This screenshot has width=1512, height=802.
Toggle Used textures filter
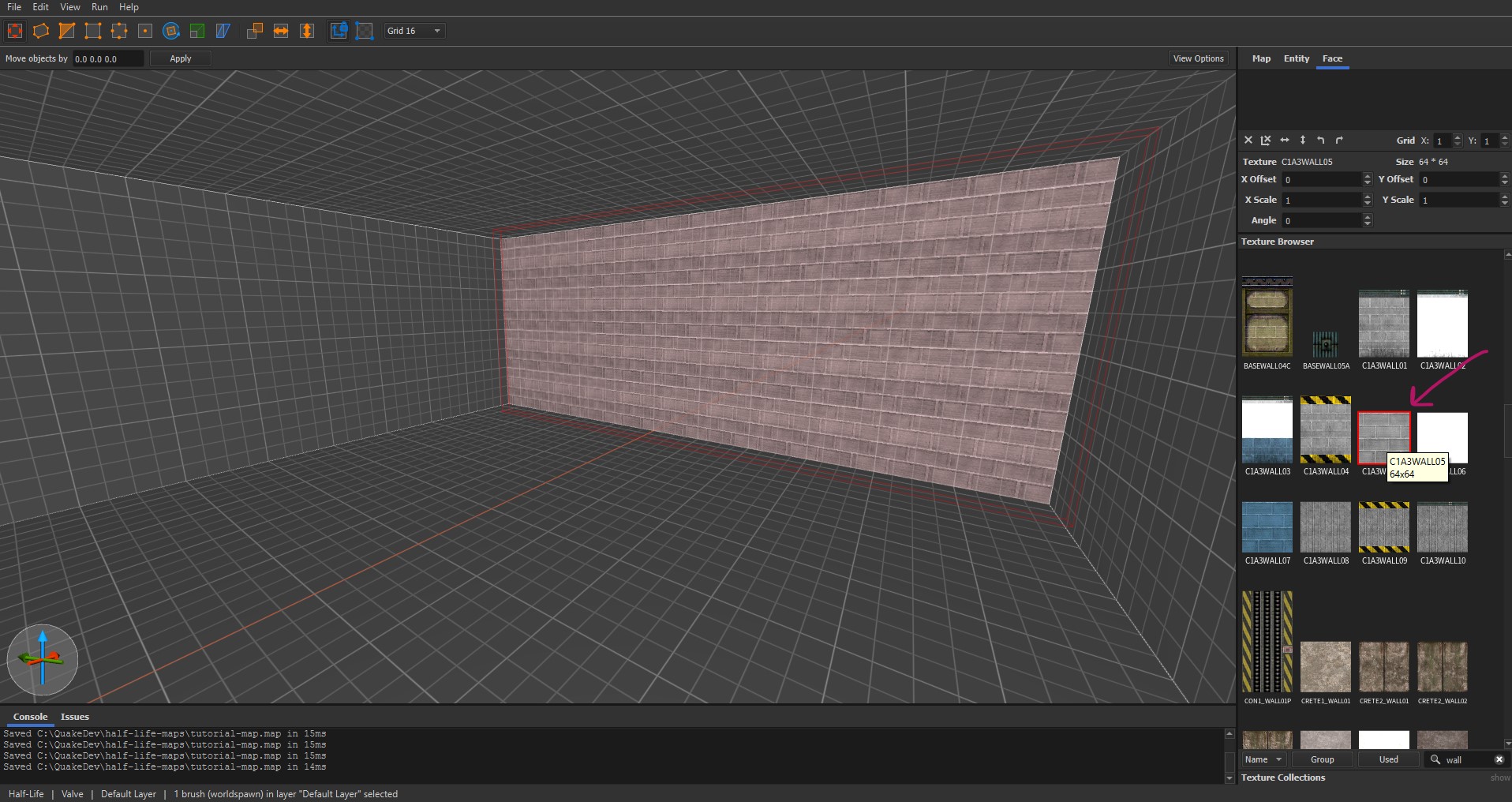[1389, 759]
